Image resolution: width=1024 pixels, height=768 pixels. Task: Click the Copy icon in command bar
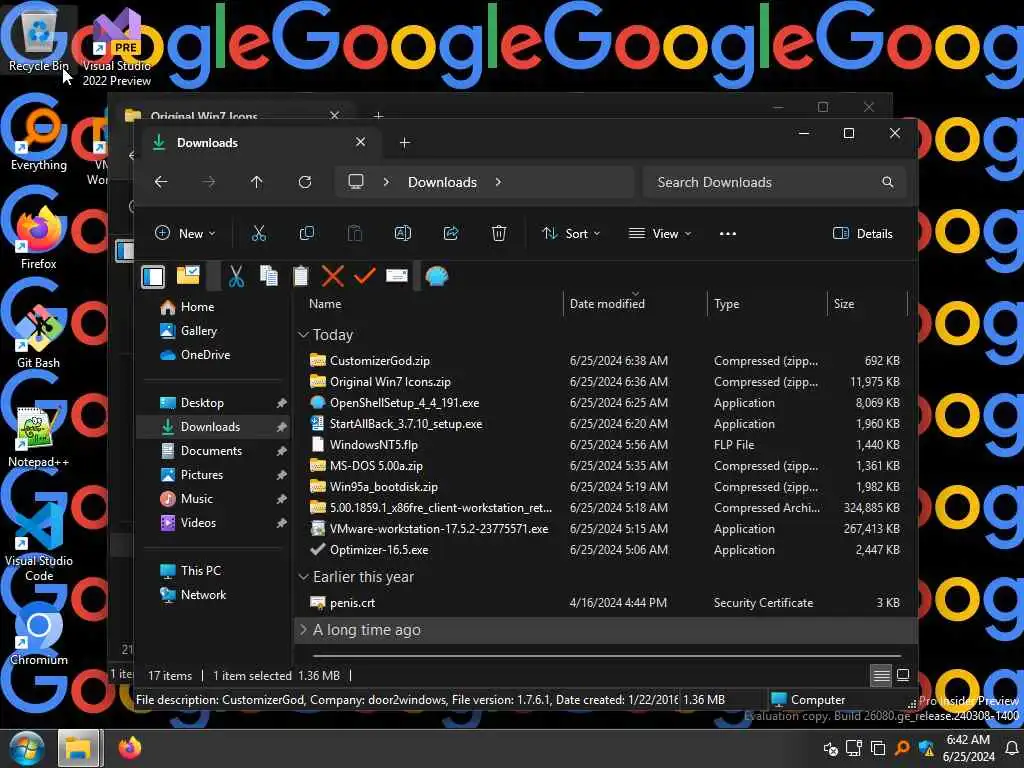coord(306,233)
